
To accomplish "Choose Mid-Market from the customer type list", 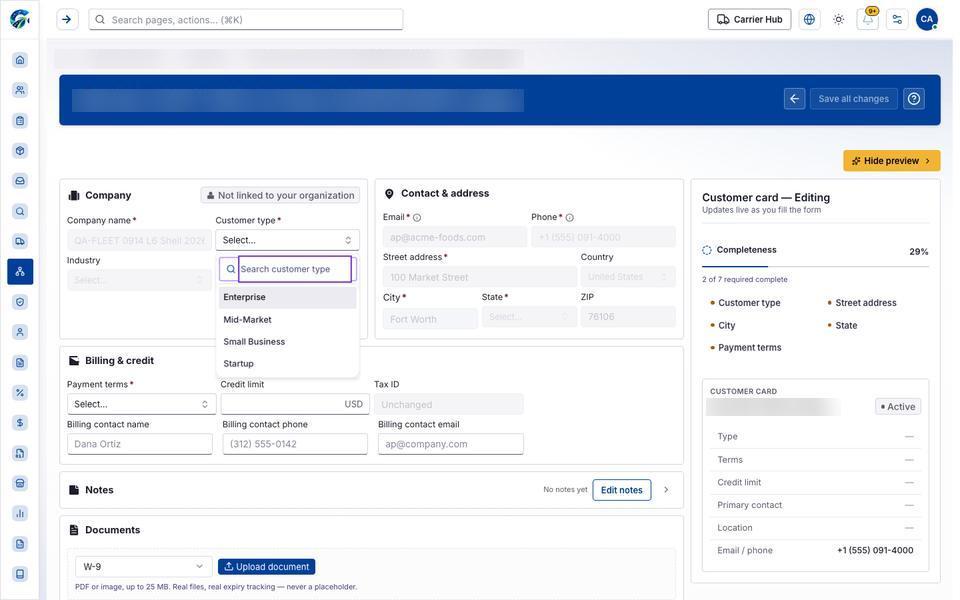I will click(287, 320).
